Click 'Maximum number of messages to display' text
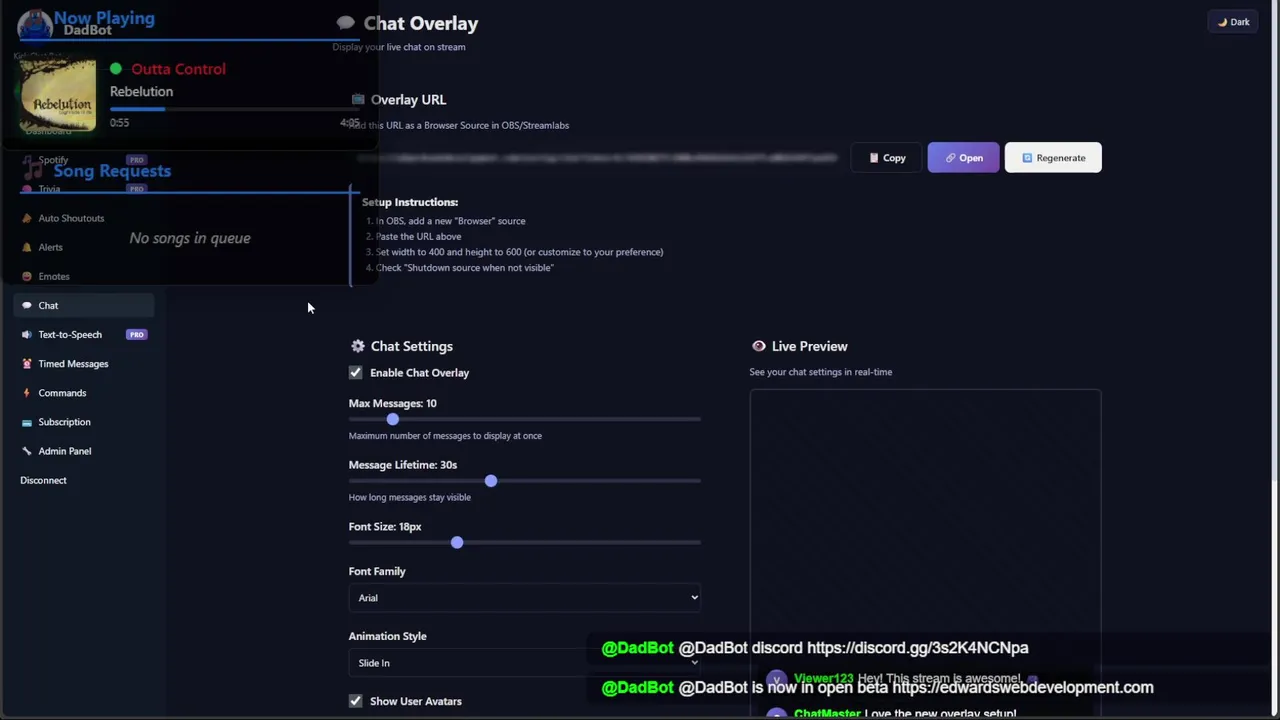The width and height of the screenshot is (1280, 720). [x=445, y=436]
